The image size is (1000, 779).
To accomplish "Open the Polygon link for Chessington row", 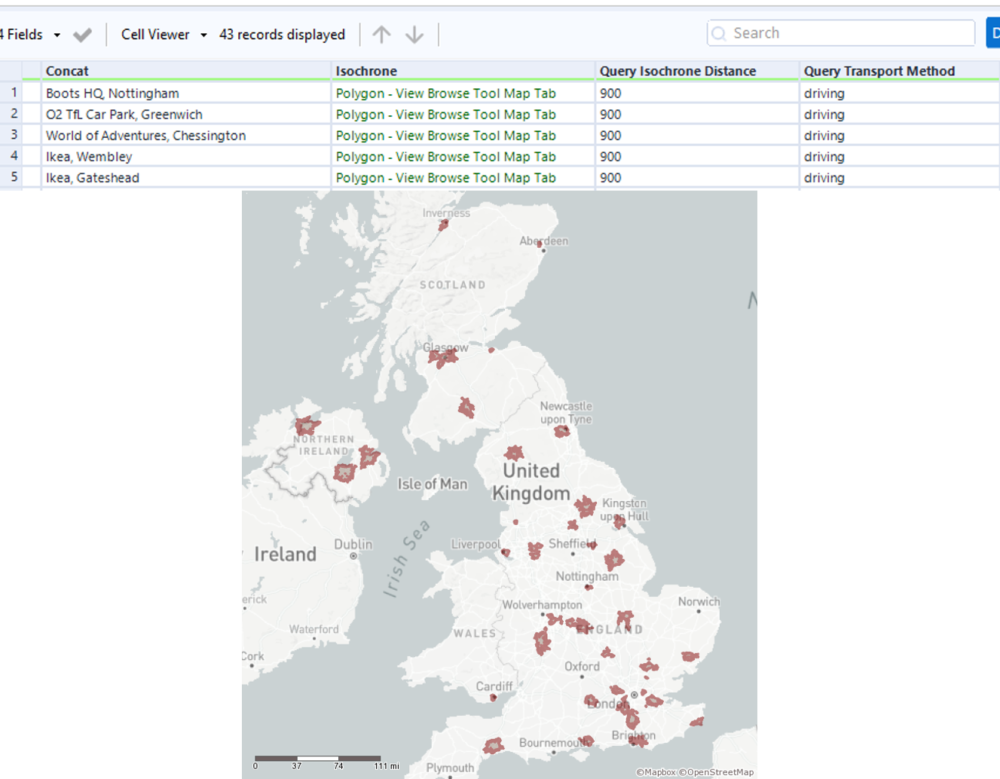I will tap(446, 135).
